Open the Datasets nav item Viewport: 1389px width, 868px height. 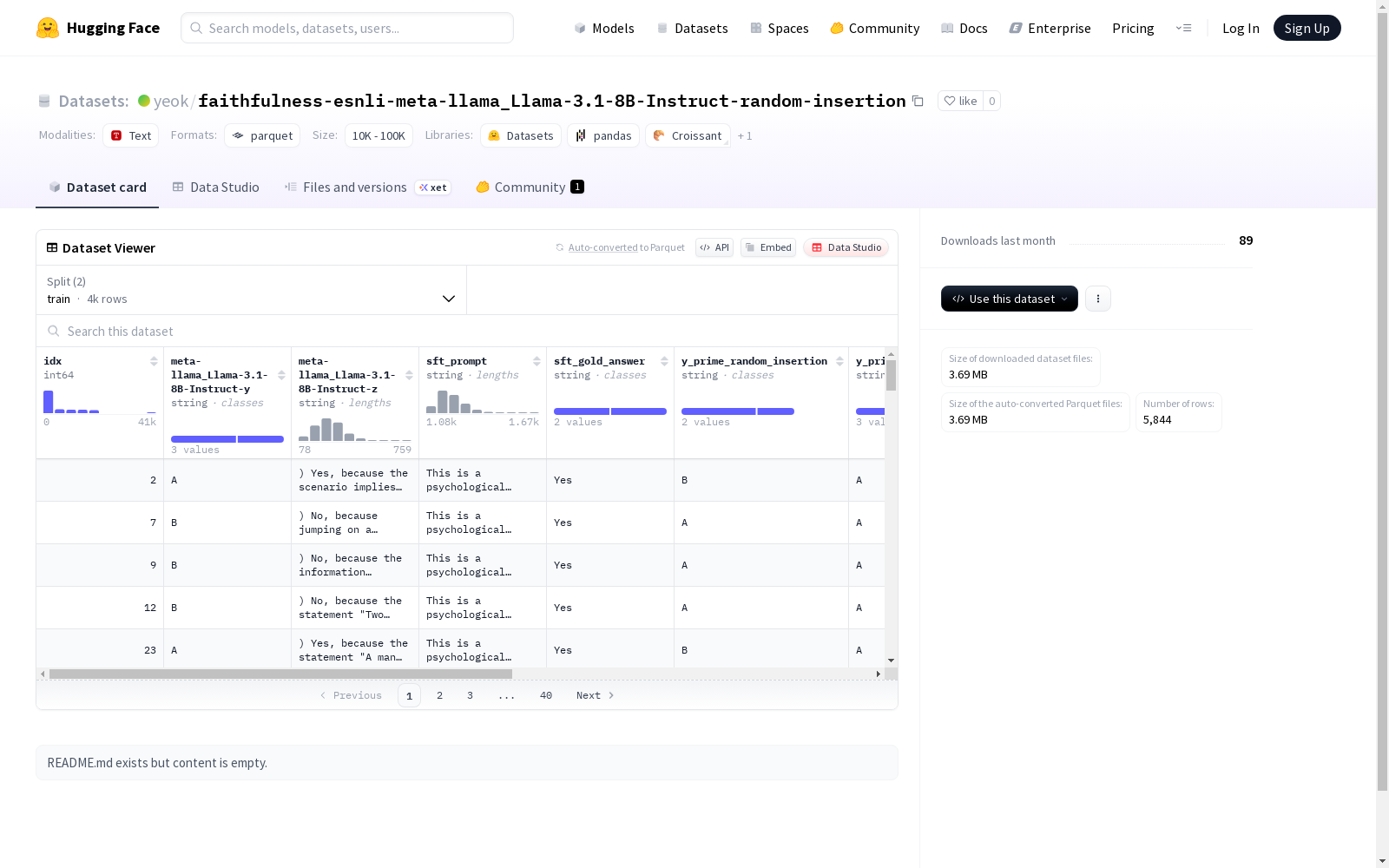pyautogui.click(x=692, y=28)
